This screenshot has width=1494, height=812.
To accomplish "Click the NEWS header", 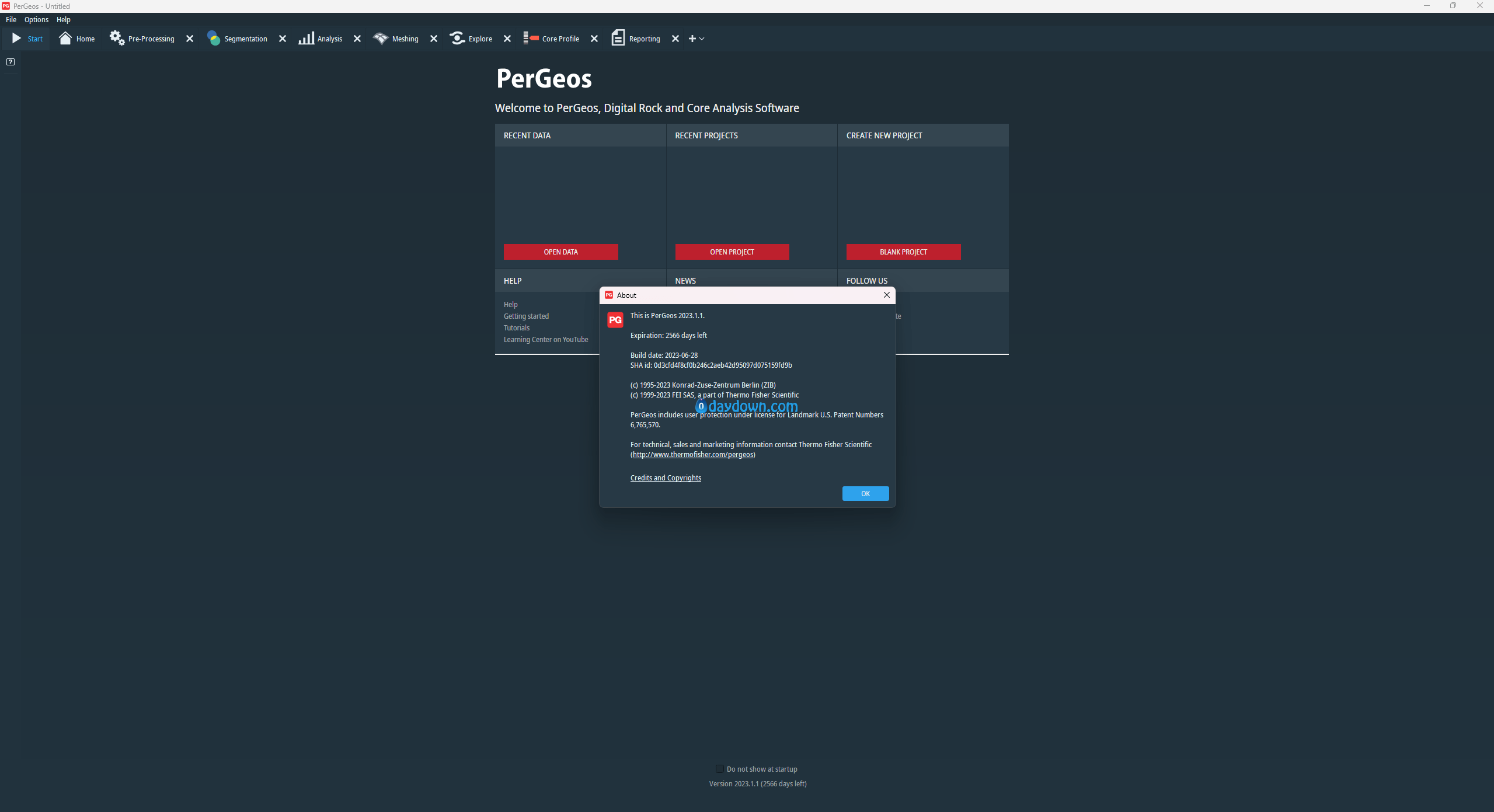I will [685, 281].
